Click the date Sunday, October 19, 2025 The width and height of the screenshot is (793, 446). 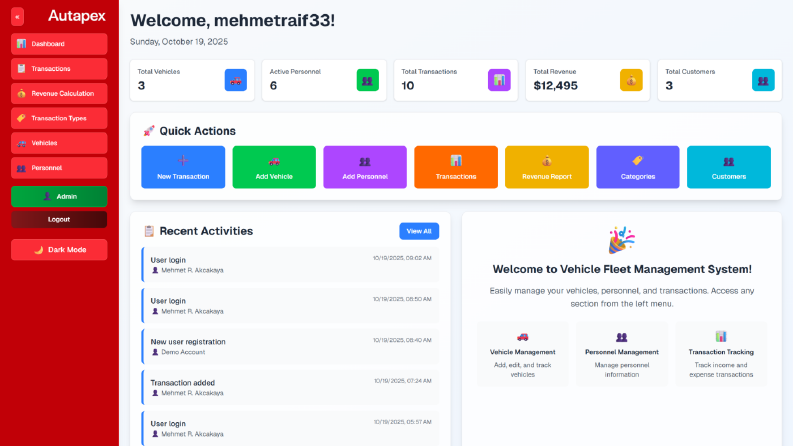179,42
